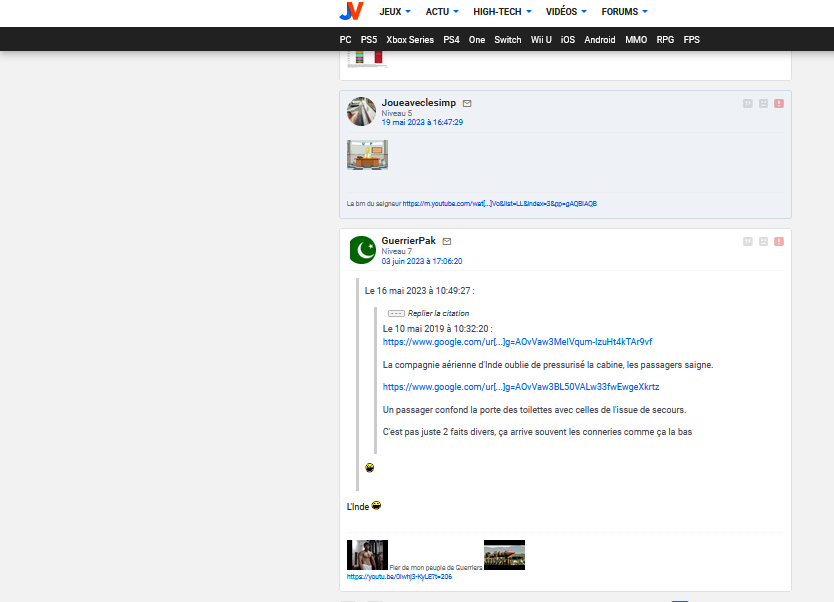Click the smiley below the nested quote
The image size is (834, 602).
[x=370, y=468]
